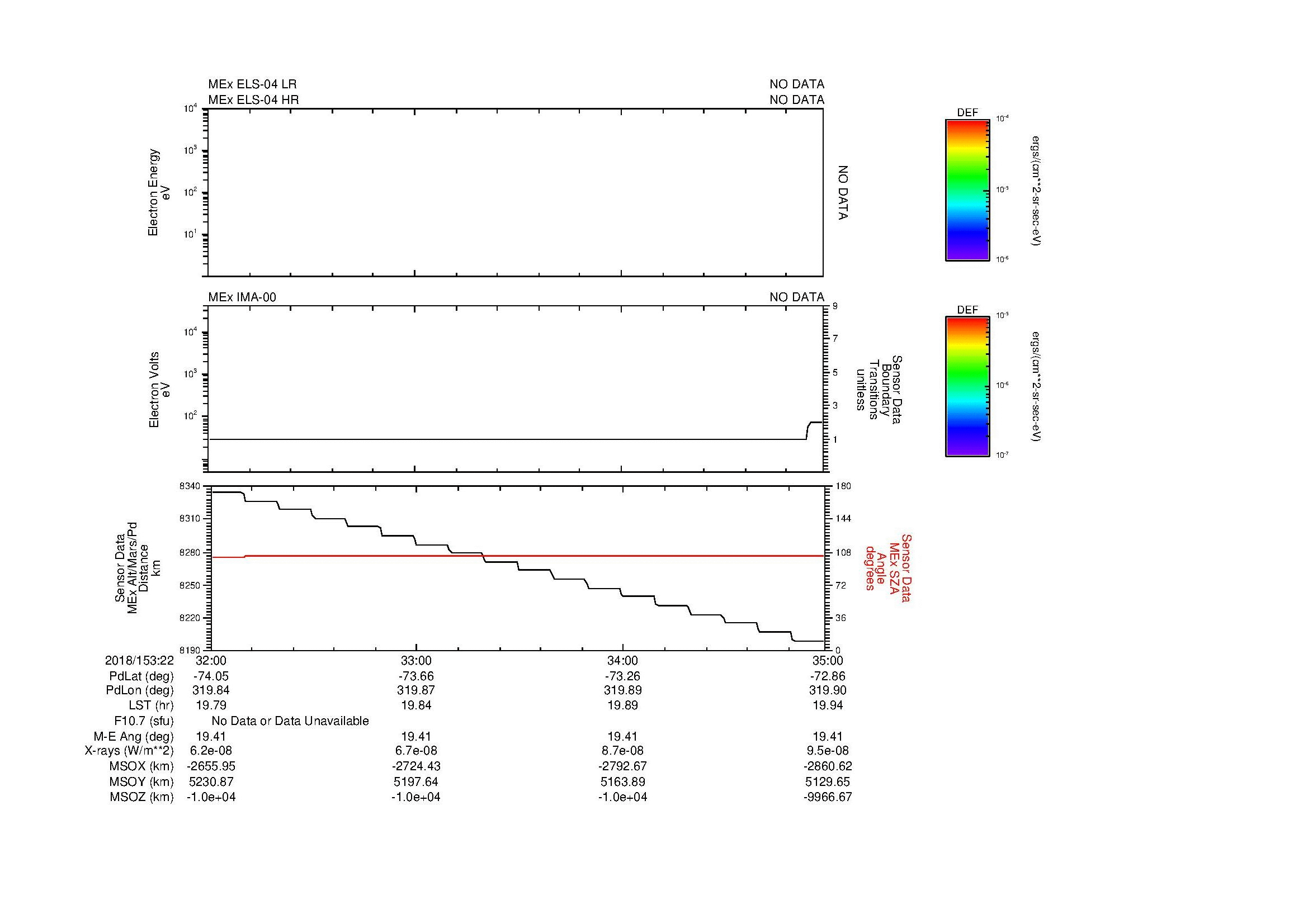Click the PdLon value 319.87
The image size is (1308, 924).
pyautogui.click(x=417, y=690)
